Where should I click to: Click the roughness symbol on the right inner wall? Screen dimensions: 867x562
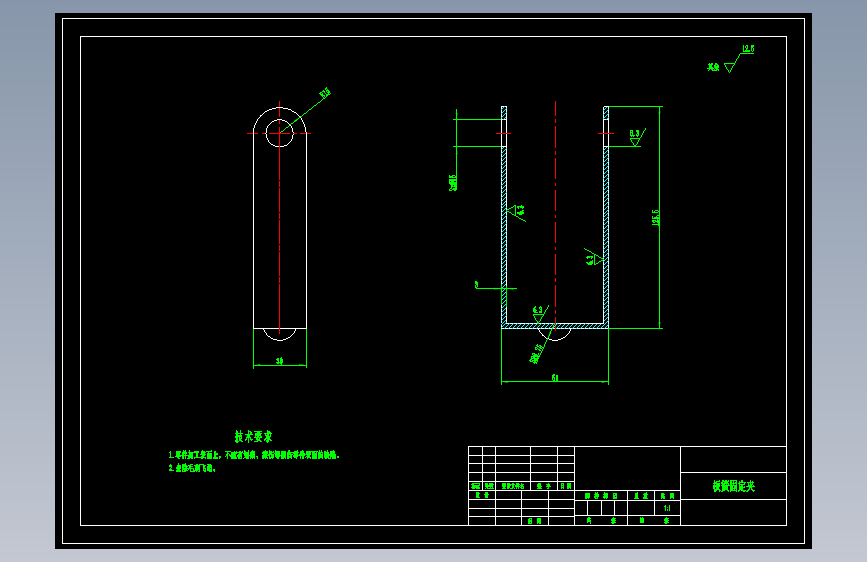tap(593, 257)
